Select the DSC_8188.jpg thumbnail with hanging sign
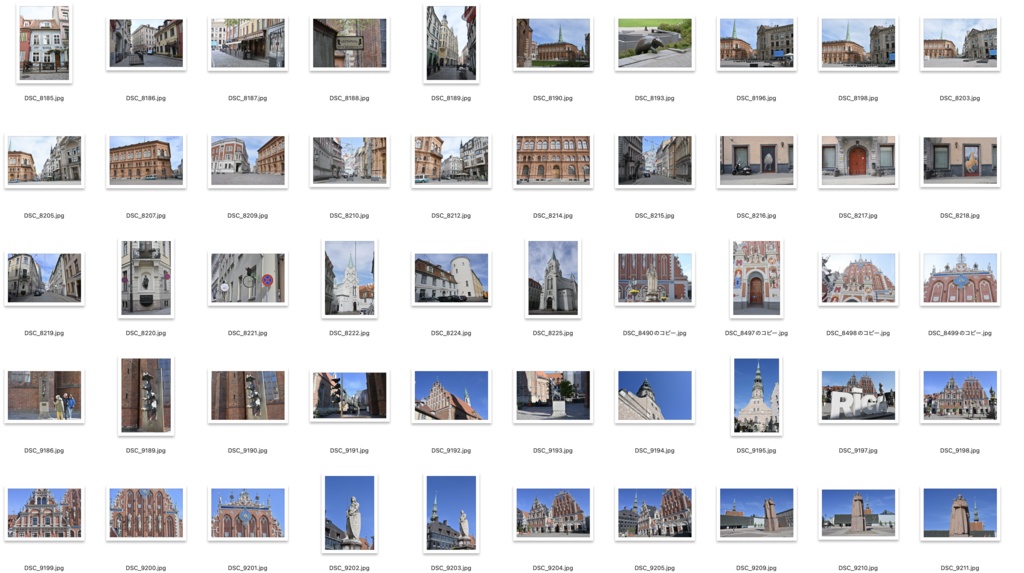Screen dimensions: 1024x573 tap(350, 43)
